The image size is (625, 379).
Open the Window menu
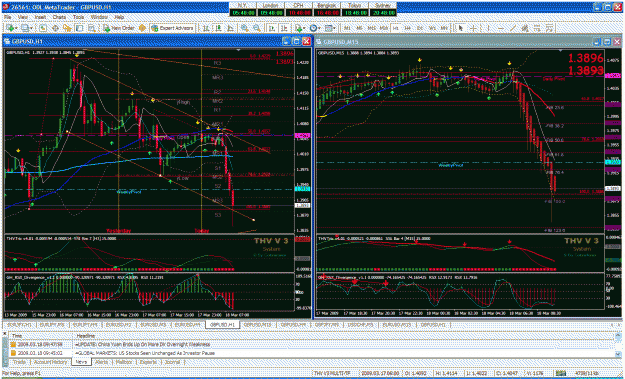coord(99,17)
